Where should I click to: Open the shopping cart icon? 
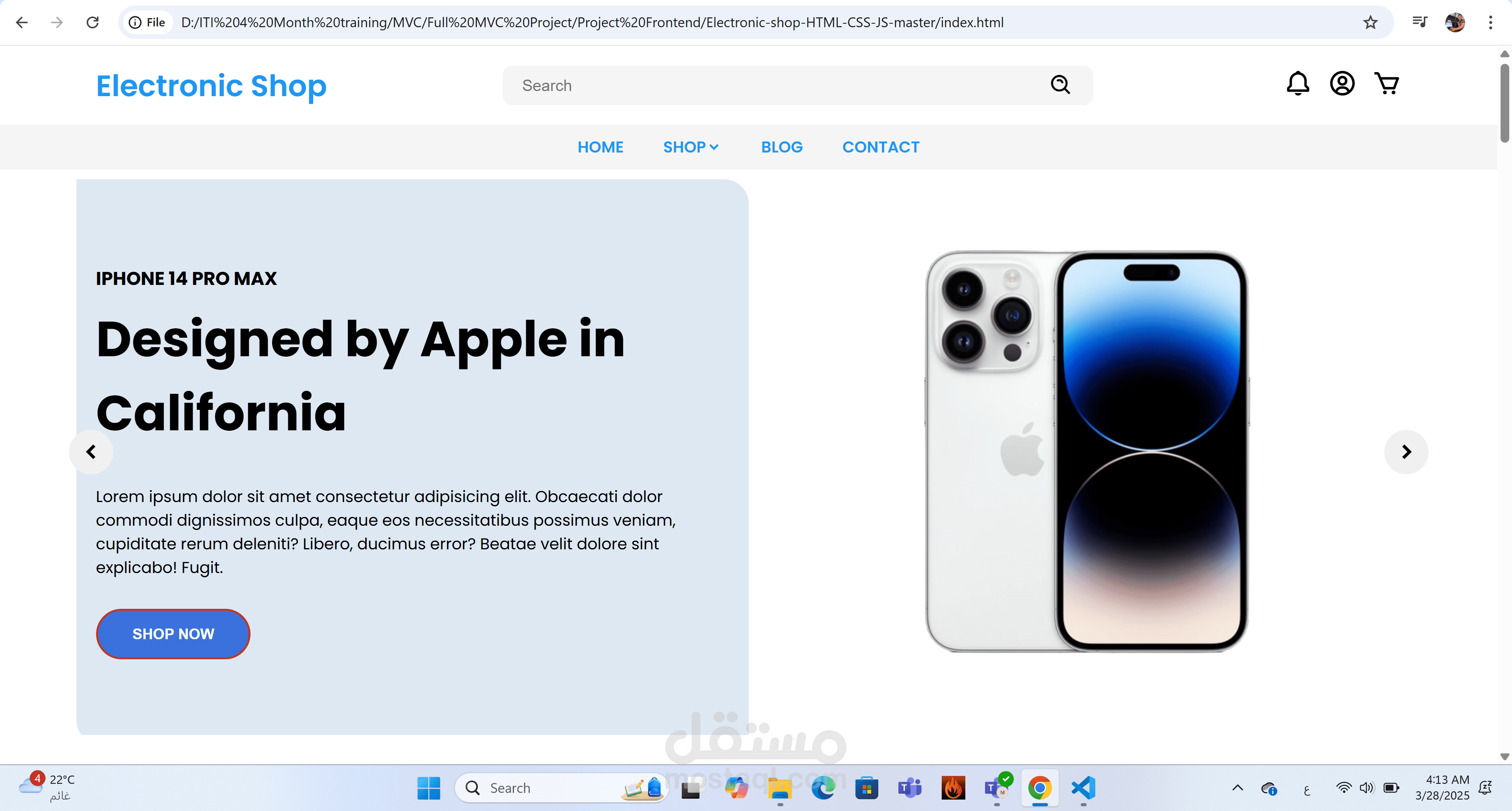click(x=1387, y=84)
